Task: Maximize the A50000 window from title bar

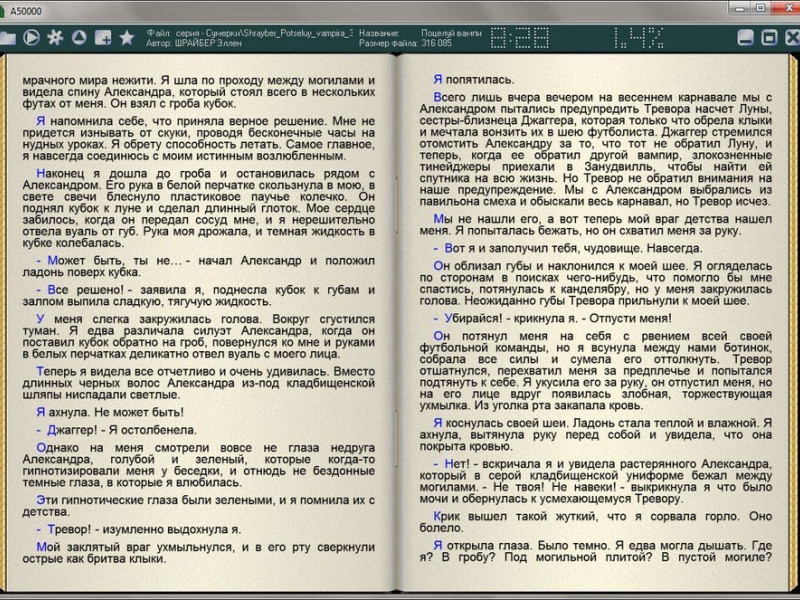Action: [x=761, y=7]
